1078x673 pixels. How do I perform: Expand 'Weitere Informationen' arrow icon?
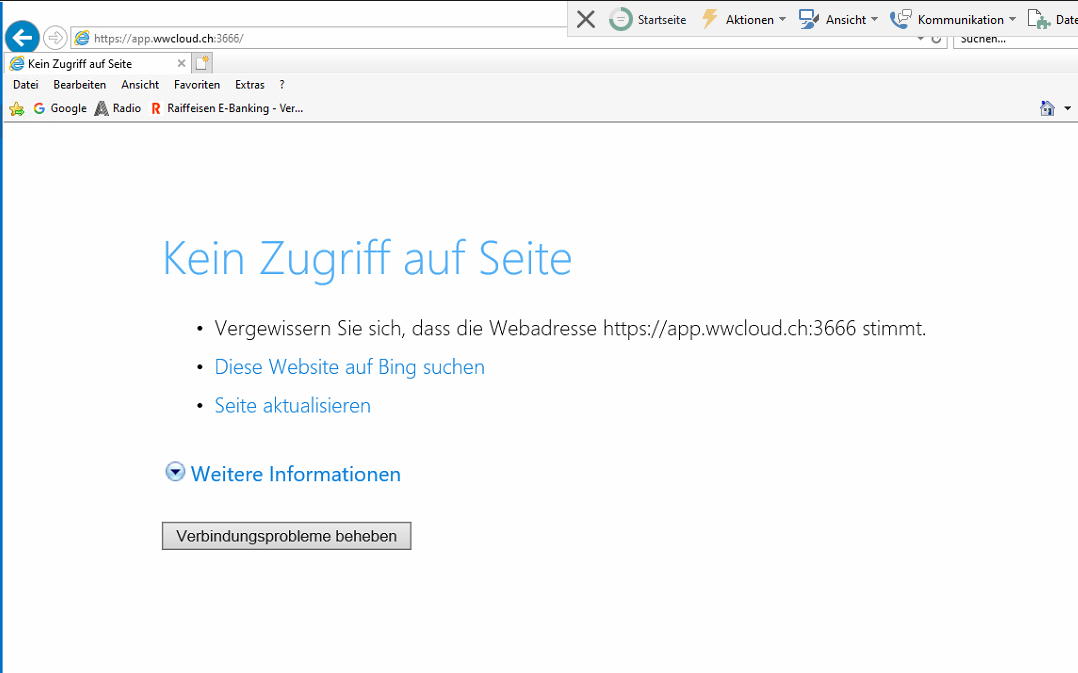tap(175, 472)
